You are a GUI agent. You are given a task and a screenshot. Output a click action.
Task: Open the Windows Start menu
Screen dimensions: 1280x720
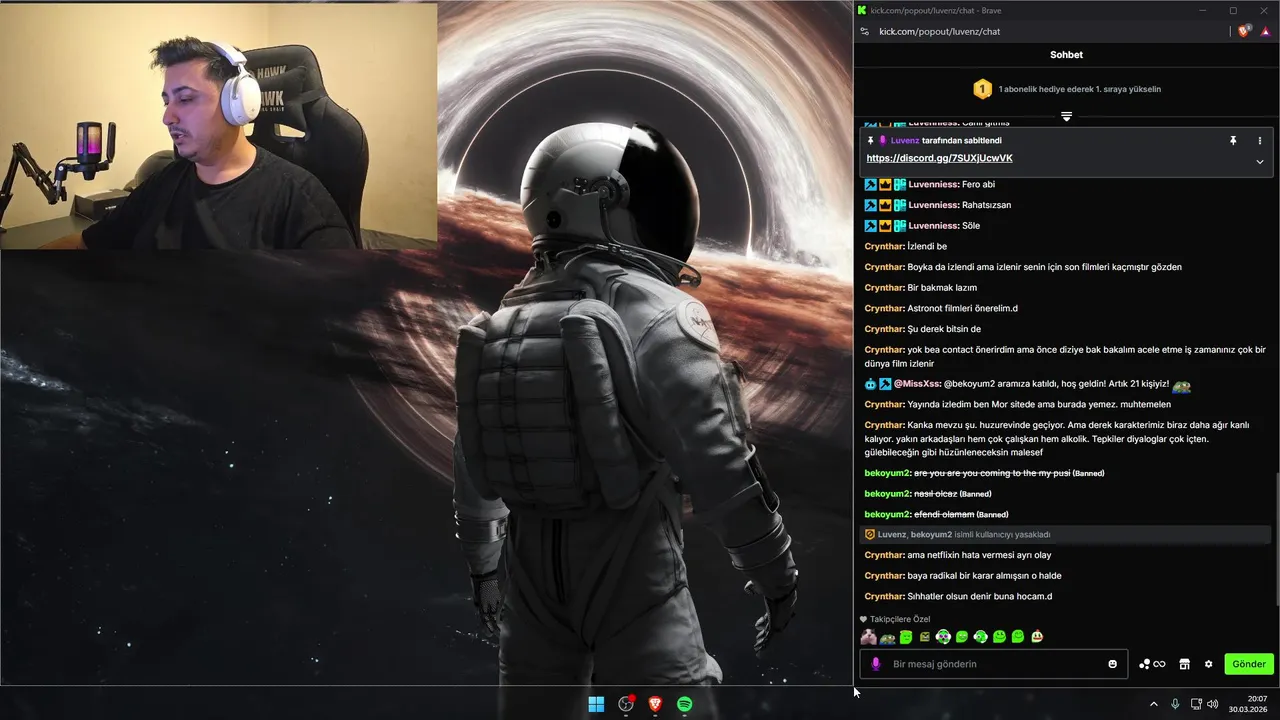click(596, 704)
